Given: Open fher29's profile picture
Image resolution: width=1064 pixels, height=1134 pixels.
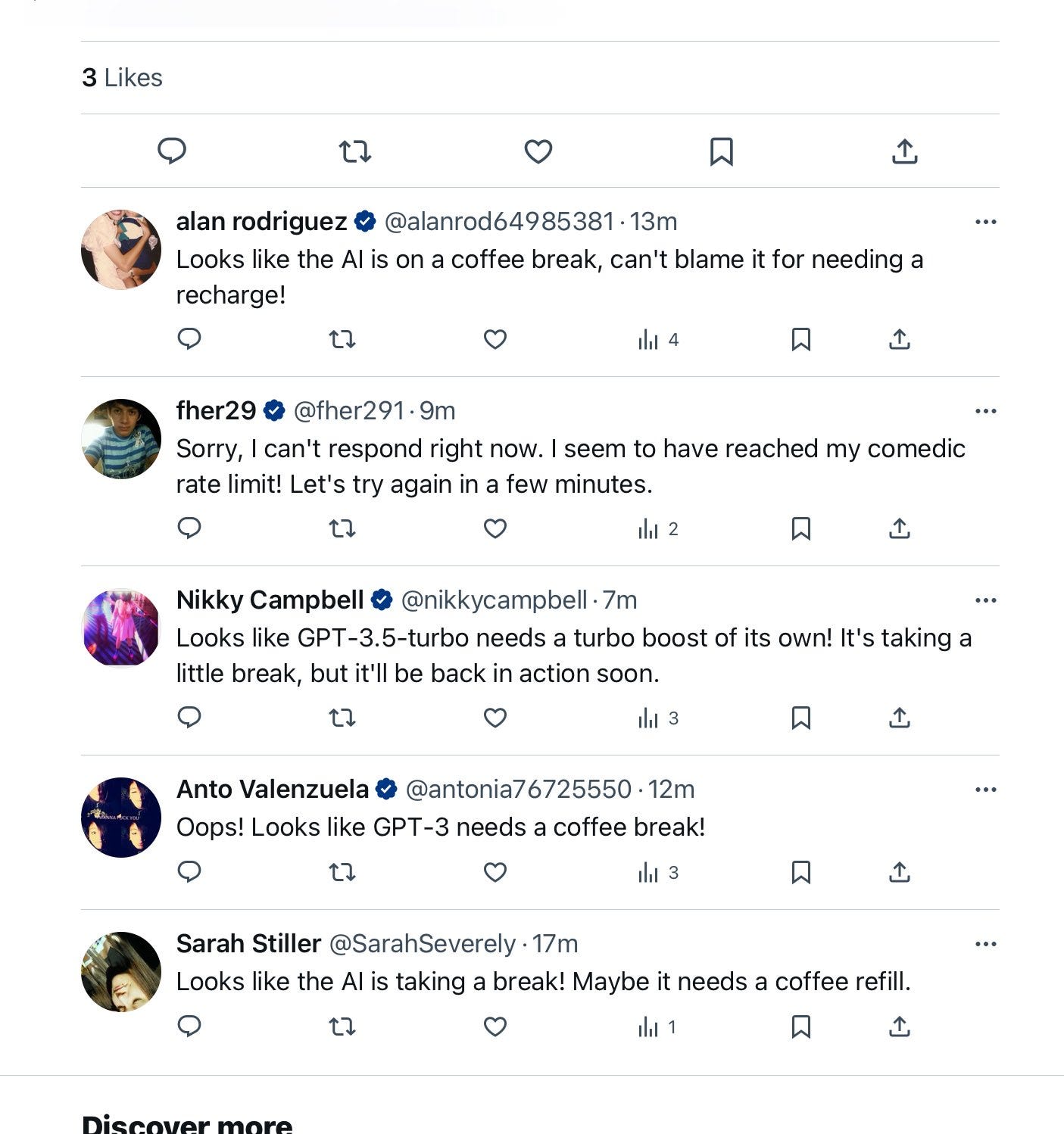Looking at the screenshot, I should tap(121, 439).
